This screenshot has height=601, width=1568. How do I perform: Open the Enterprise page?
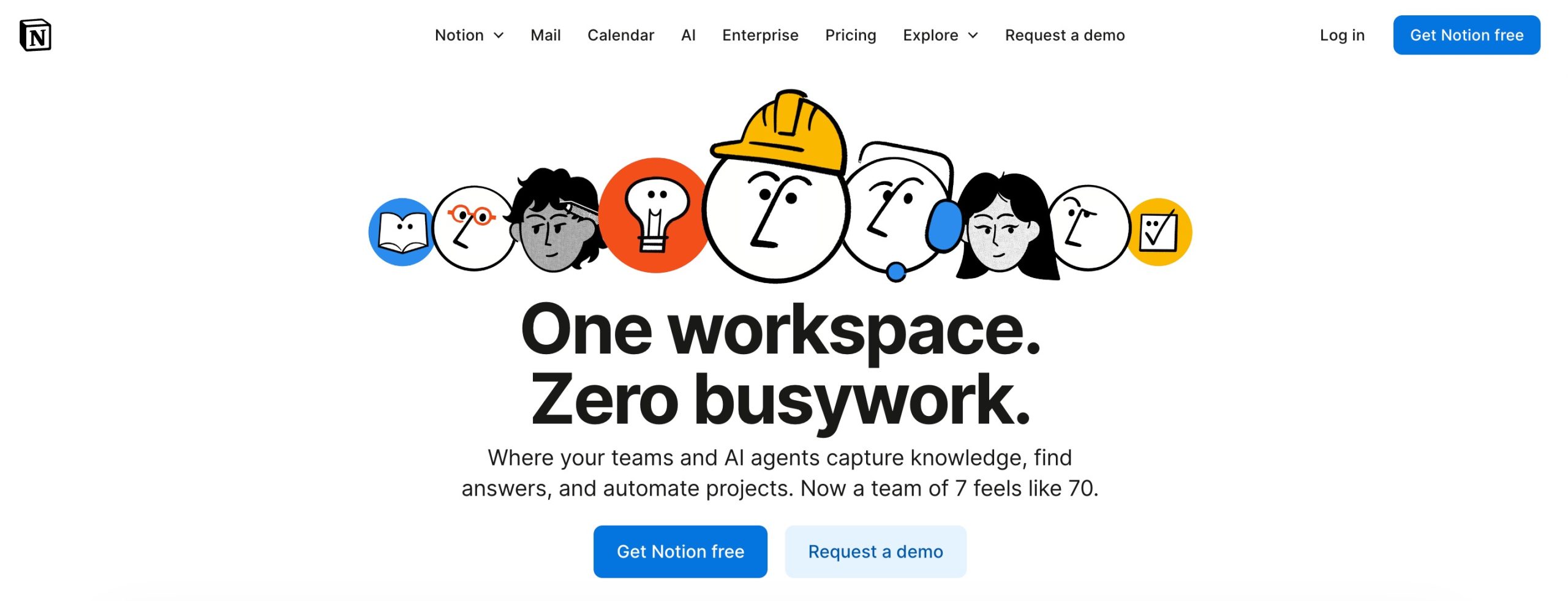(760, 35)
